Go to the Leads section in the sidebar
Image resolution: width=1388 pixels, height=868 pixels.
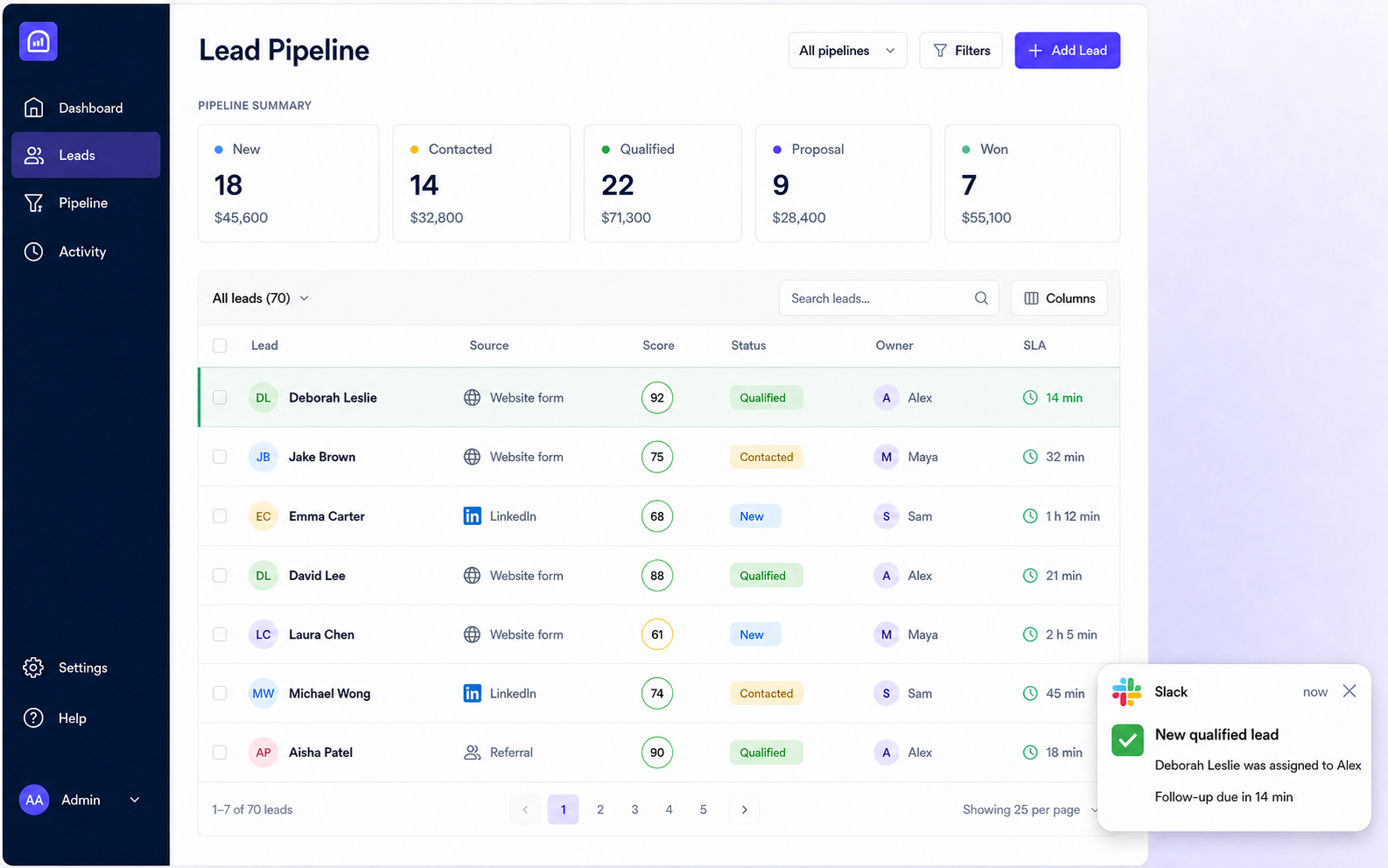click(x=86, y=155)
